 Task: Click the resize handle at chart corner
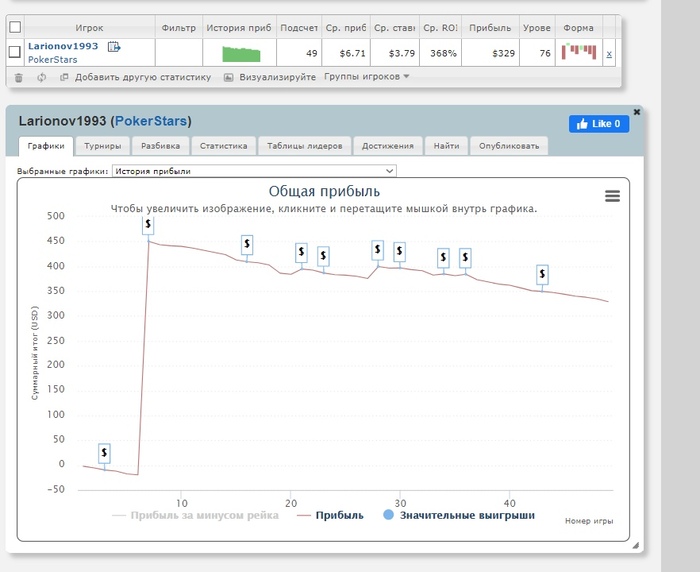pos(636,545)
